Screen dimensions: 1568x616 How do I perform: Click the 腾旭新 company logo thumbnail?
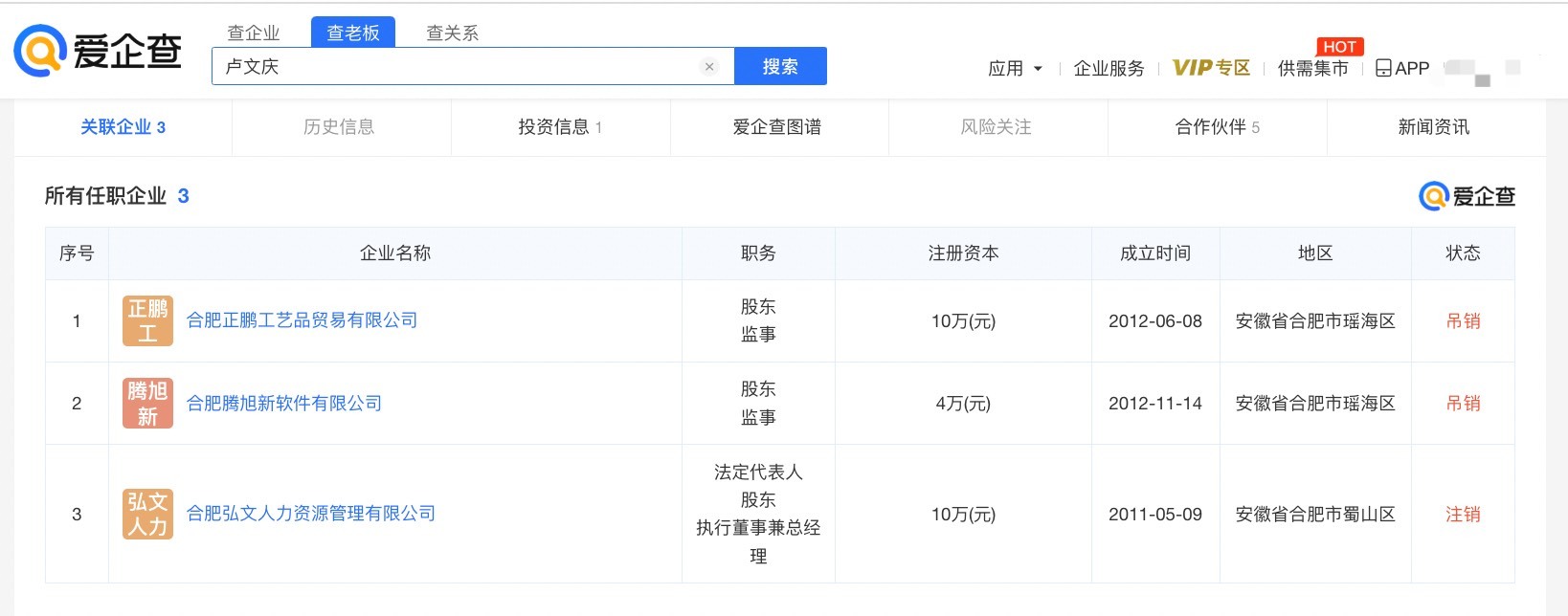pyautogui.click(x=147, y=404)
